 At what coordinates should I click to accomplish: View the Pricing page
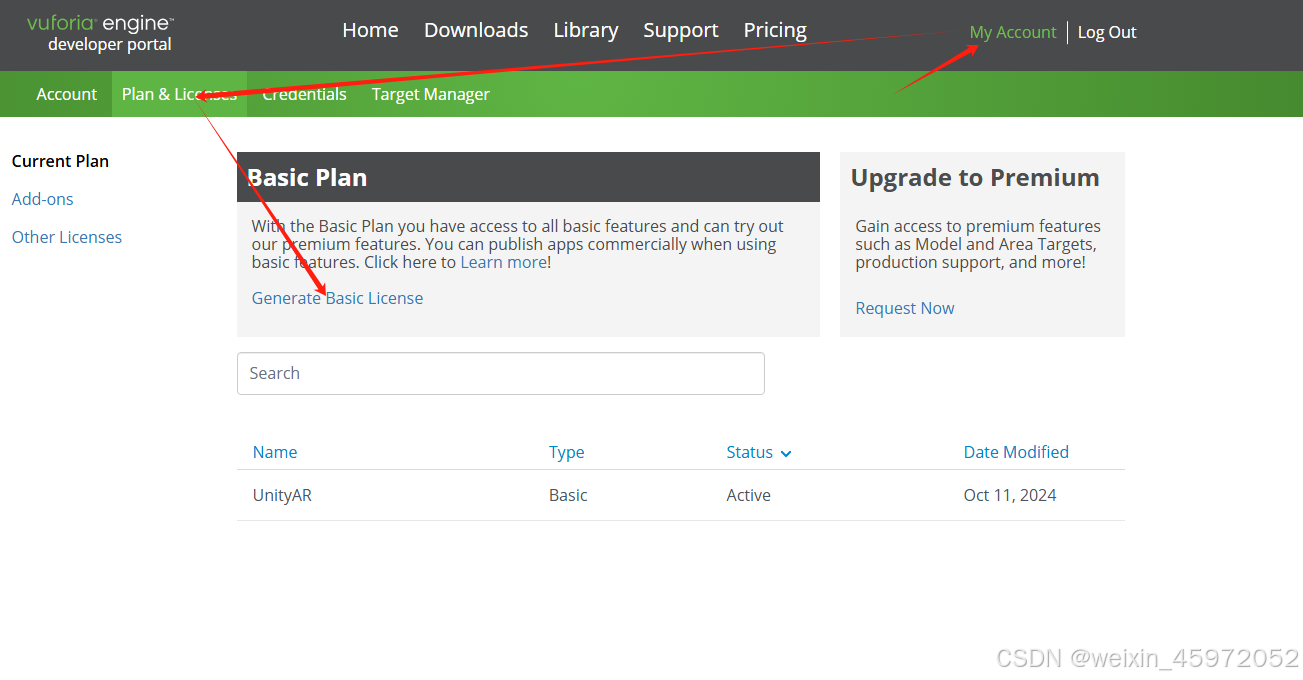pos(775,30)
